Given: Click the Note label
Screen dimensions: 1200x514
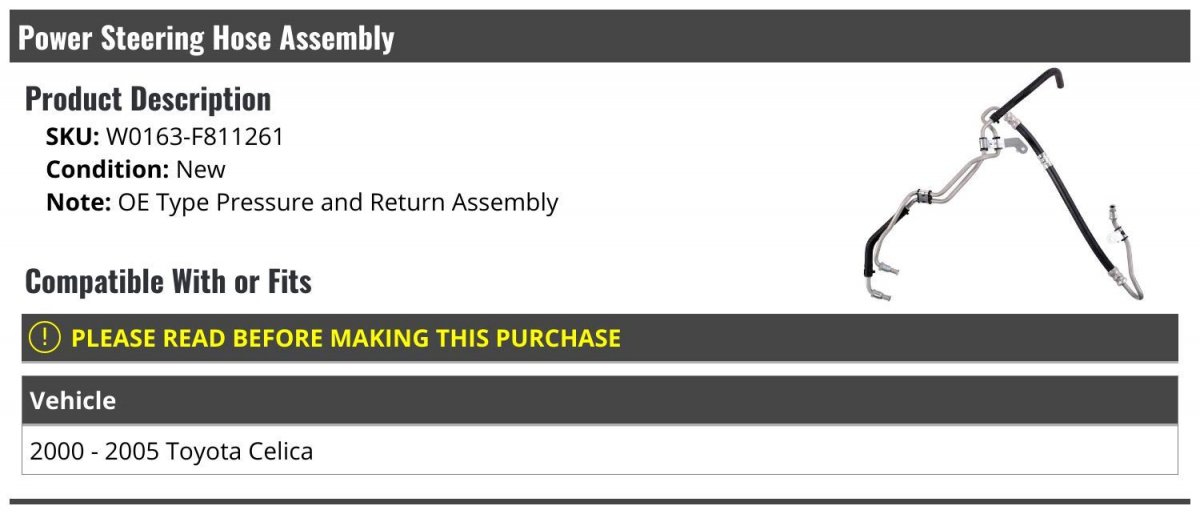Looking at the screenshot, I should pyautogui.click(x=78, y=202).
